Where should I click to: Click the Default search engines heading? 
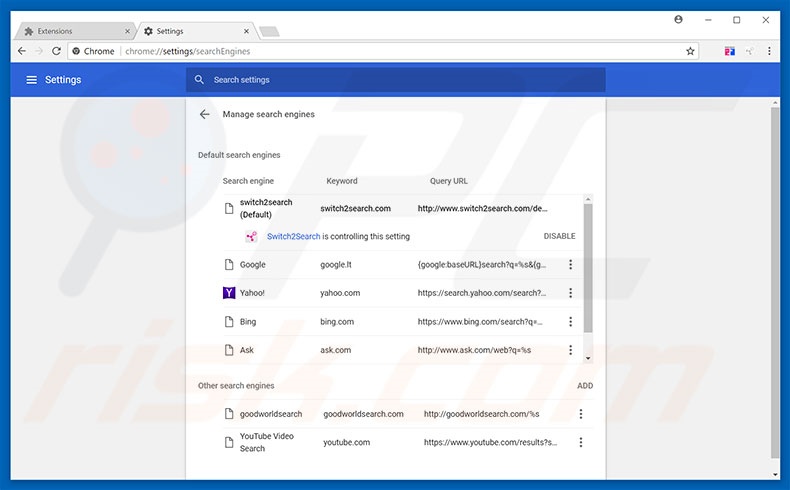point(239,155)
